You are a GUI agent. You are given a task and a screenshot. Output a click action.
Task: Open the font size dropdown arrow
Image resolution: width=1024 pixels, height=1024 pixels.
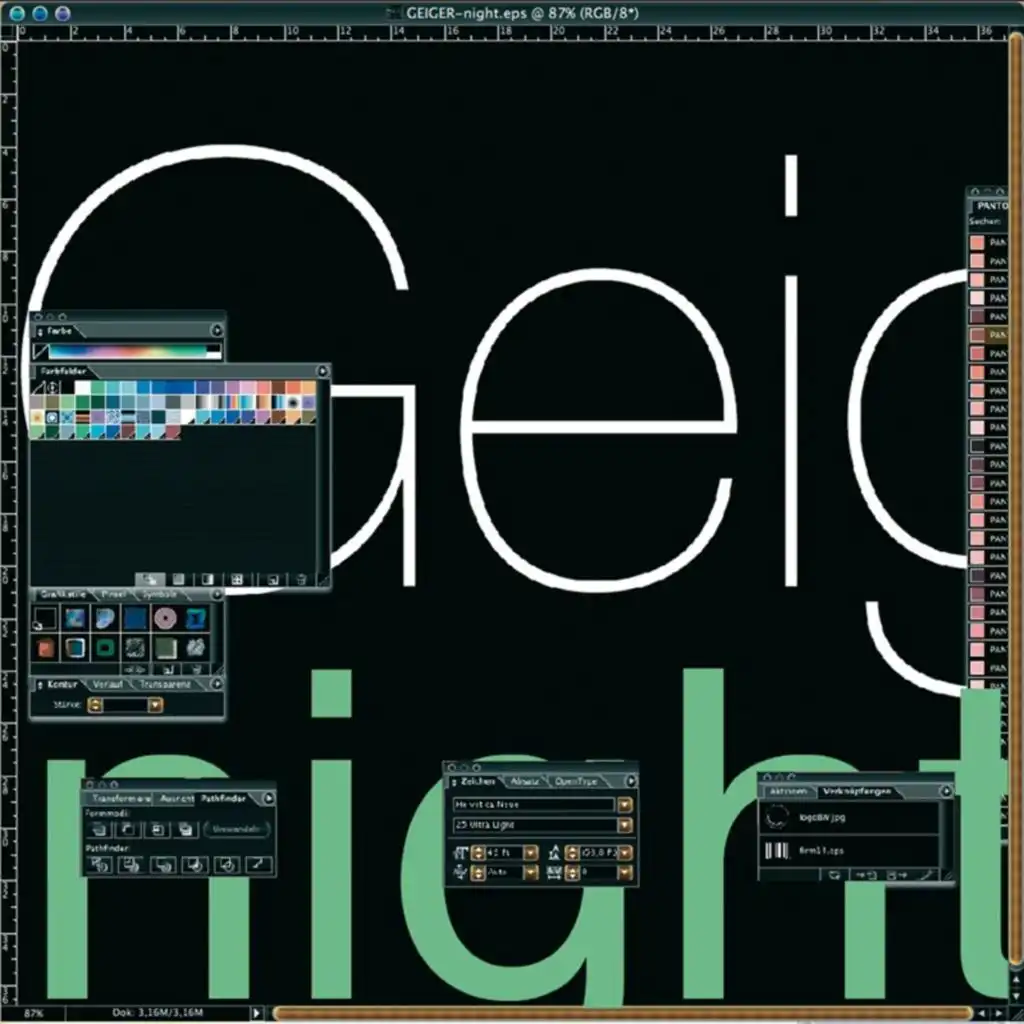coord(531,853)
